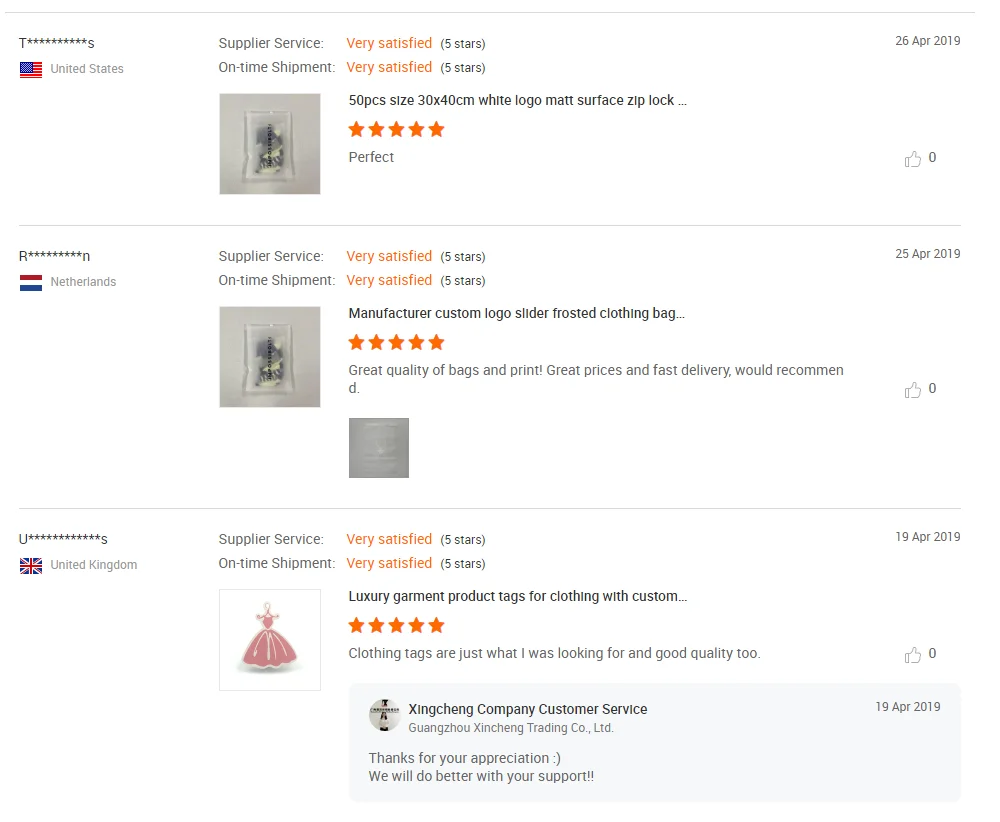Viewport: 1000px width, 822px height.
Task: Open the 50pcs zip lock bag thumbnail
Action: 270,144
